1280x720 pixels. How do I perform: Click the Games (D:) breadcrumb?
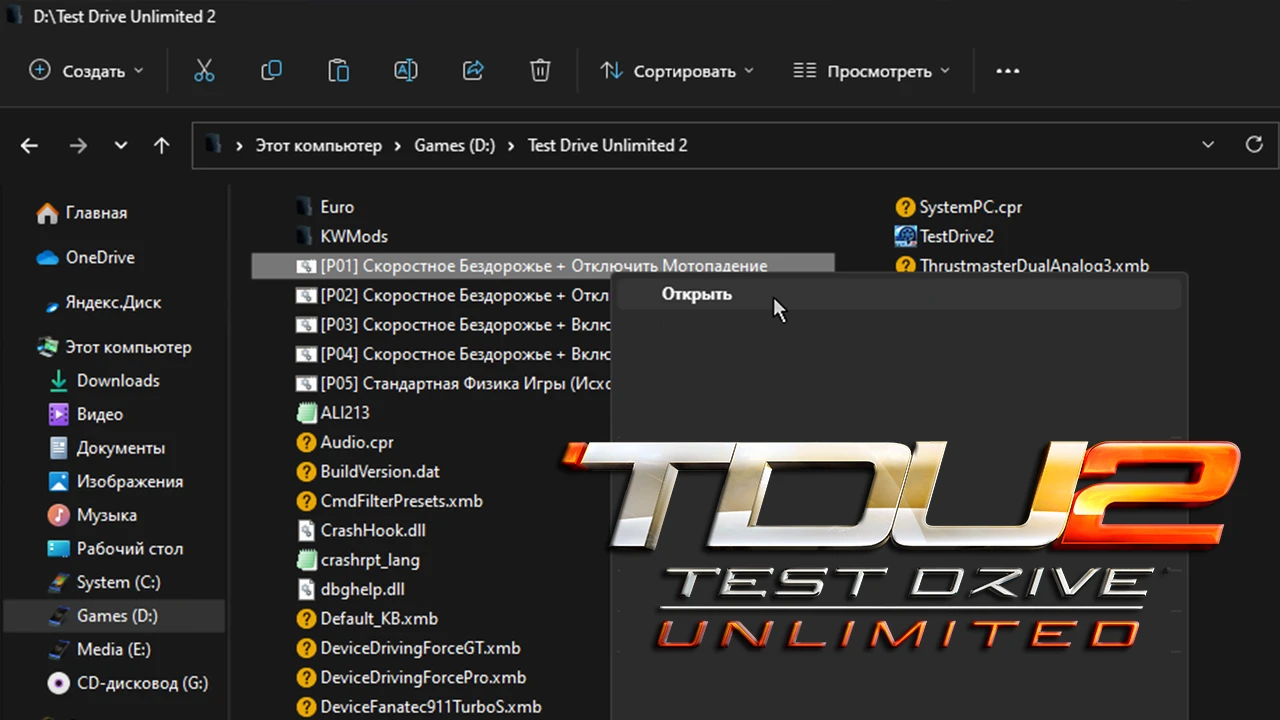pyautogui.click(x=454, y=145)
